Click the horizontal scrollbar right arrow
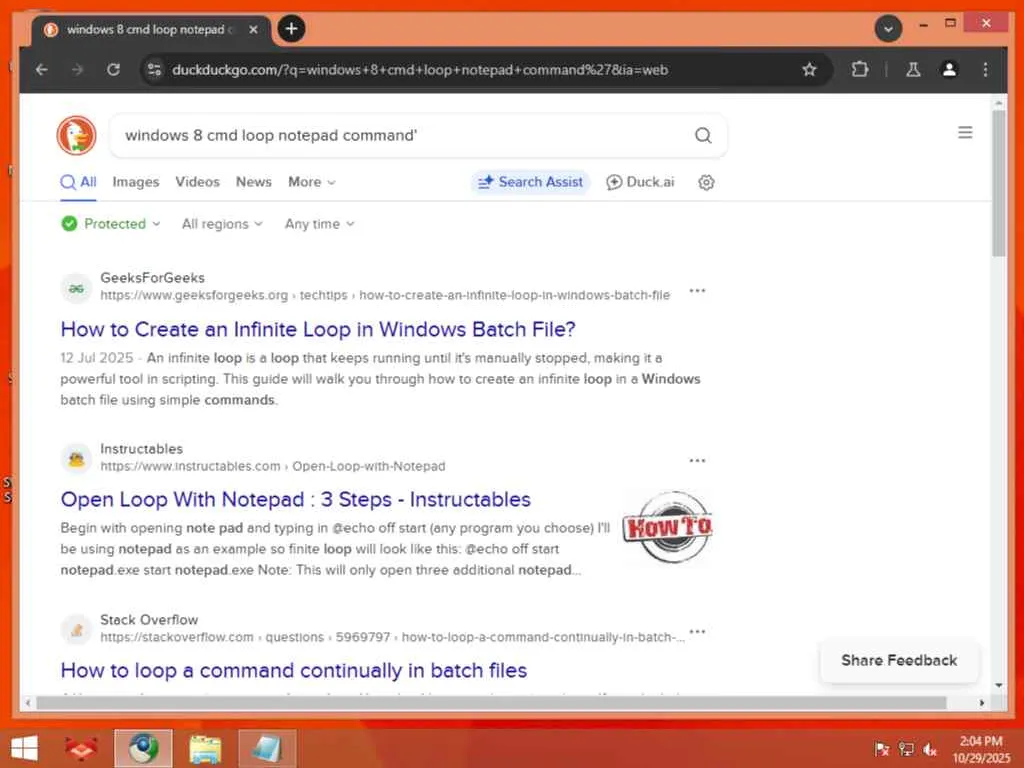 point(982,703)
